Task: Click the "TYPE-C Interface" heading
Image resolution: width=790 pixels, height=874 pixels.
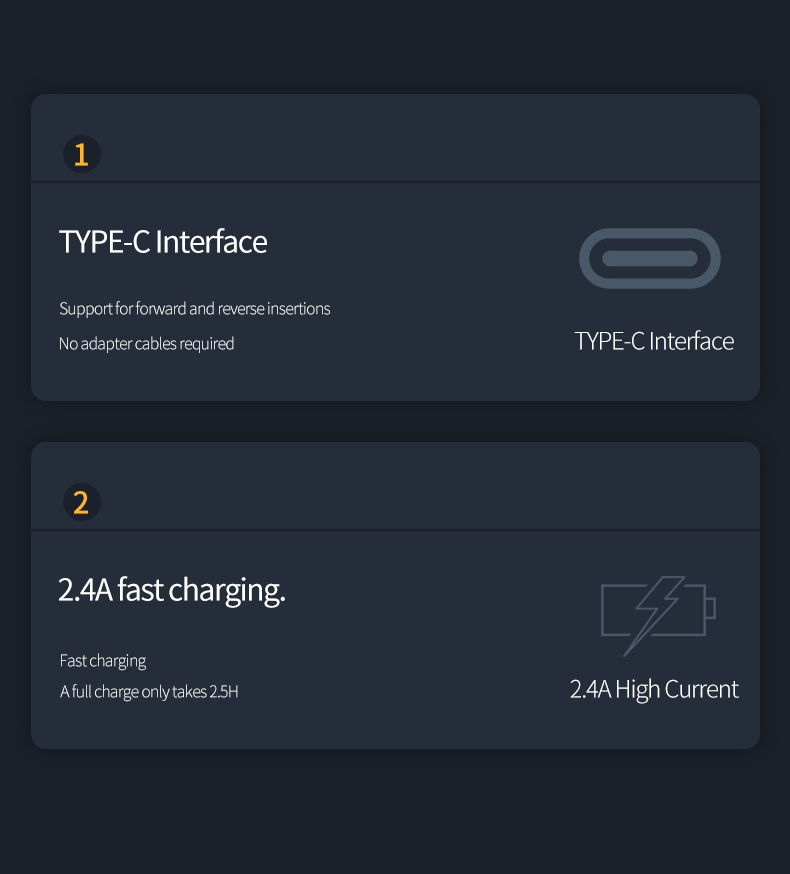Action: pyautogui.click(x=163, y=242)
